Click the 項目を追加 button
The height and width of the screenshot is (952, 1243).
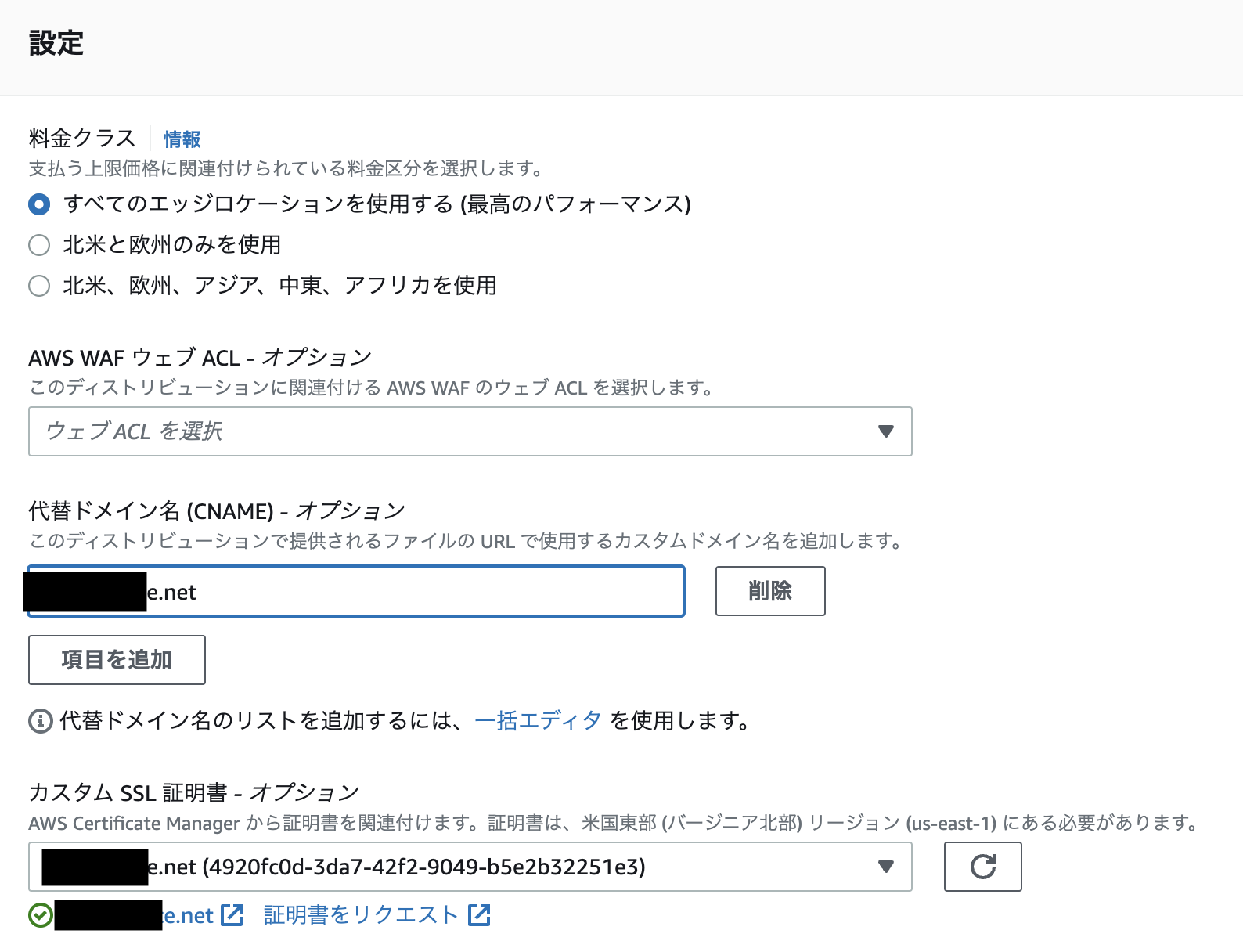117,660
